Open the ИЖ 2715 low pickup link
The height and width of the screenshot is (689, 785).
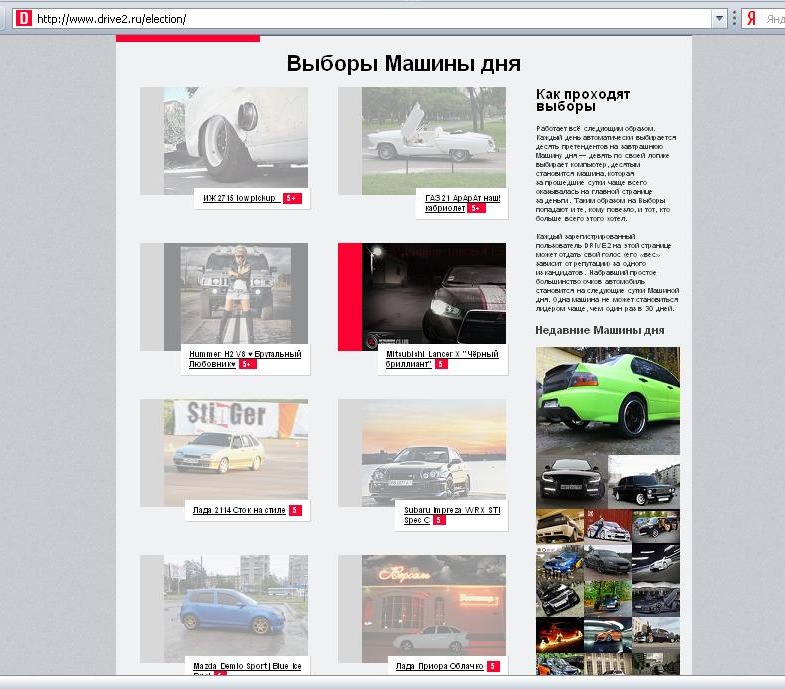(239, 198)
